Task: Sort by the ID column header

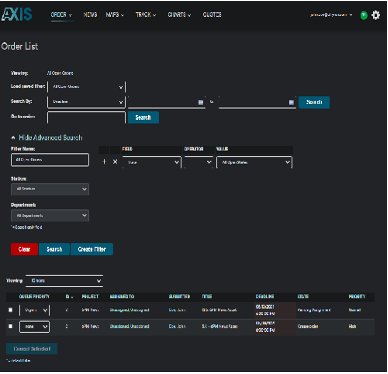Action: coord(69,297)
